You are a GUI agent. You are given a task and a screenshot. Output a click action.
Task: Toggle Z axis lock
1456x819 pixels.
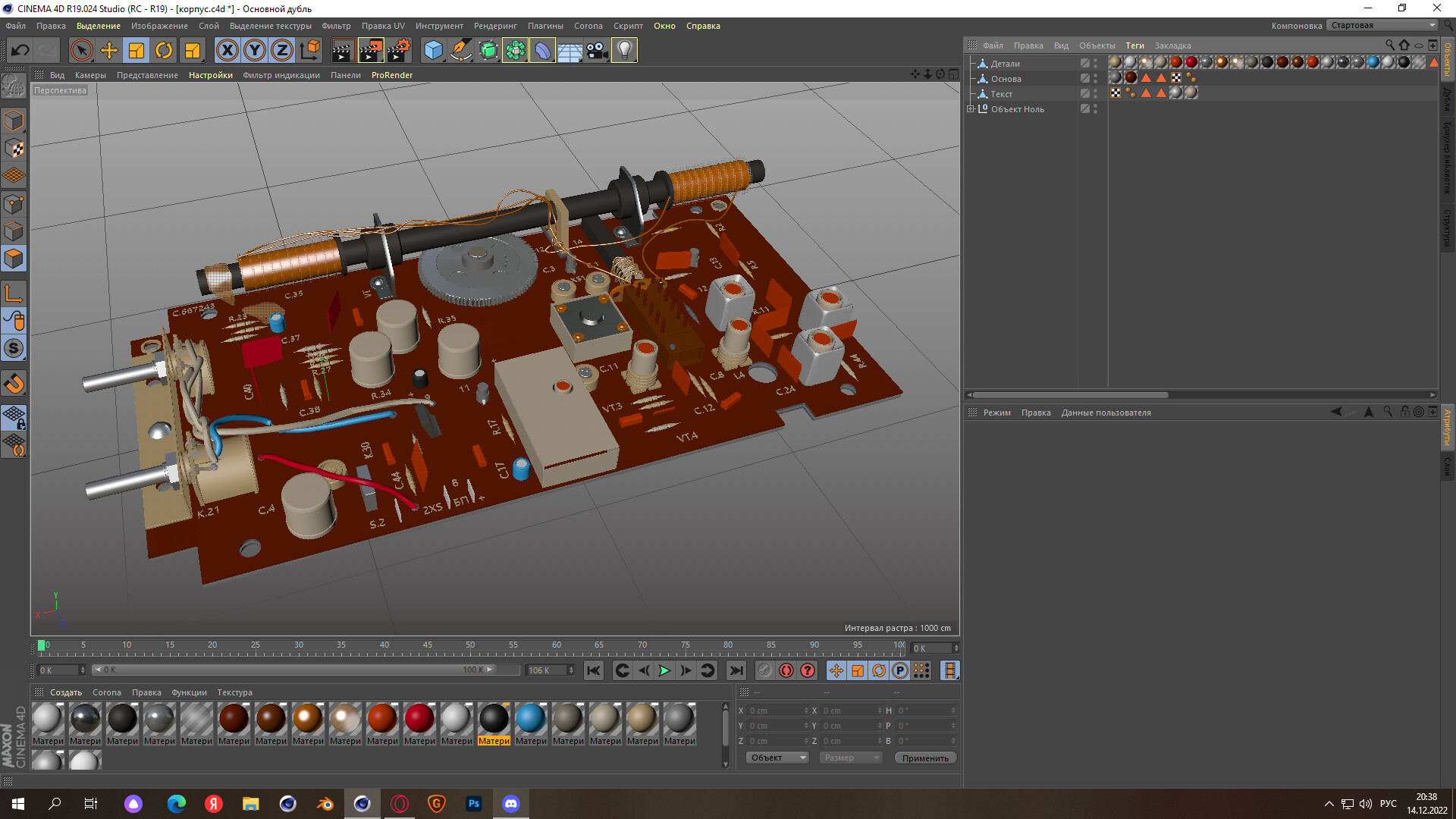point(281,51)
